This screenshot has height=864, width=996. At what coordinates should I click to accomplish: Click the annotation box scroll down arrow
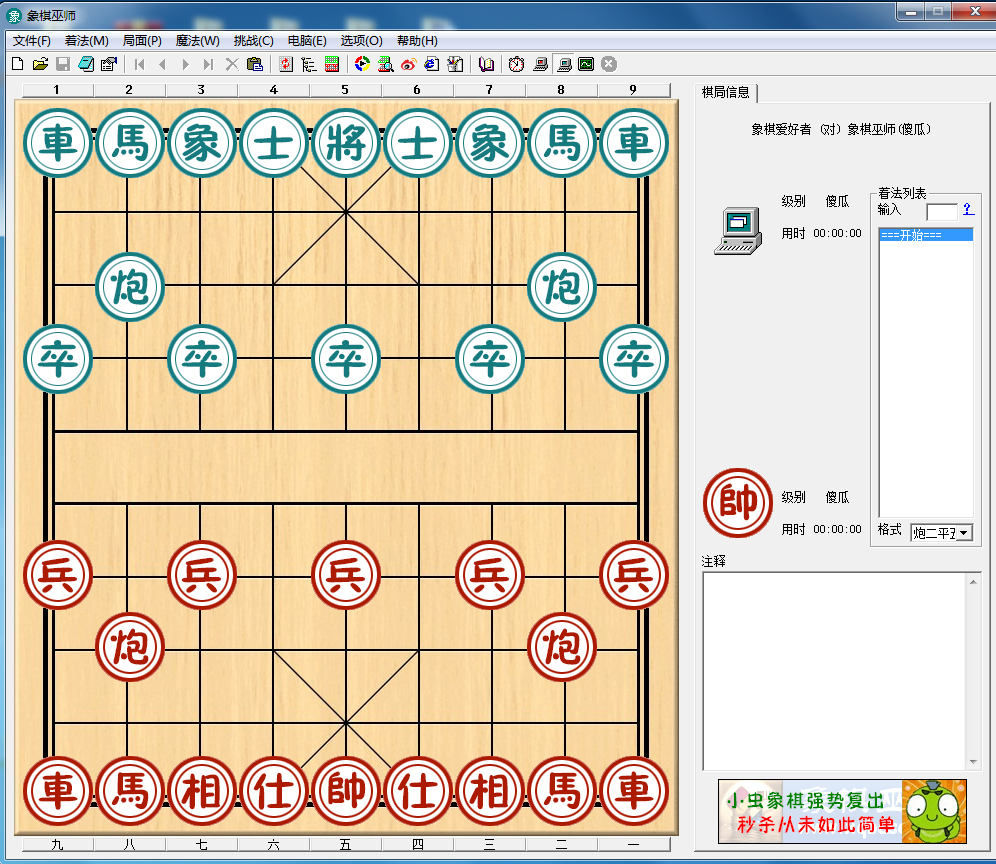(x=973, y=761)
